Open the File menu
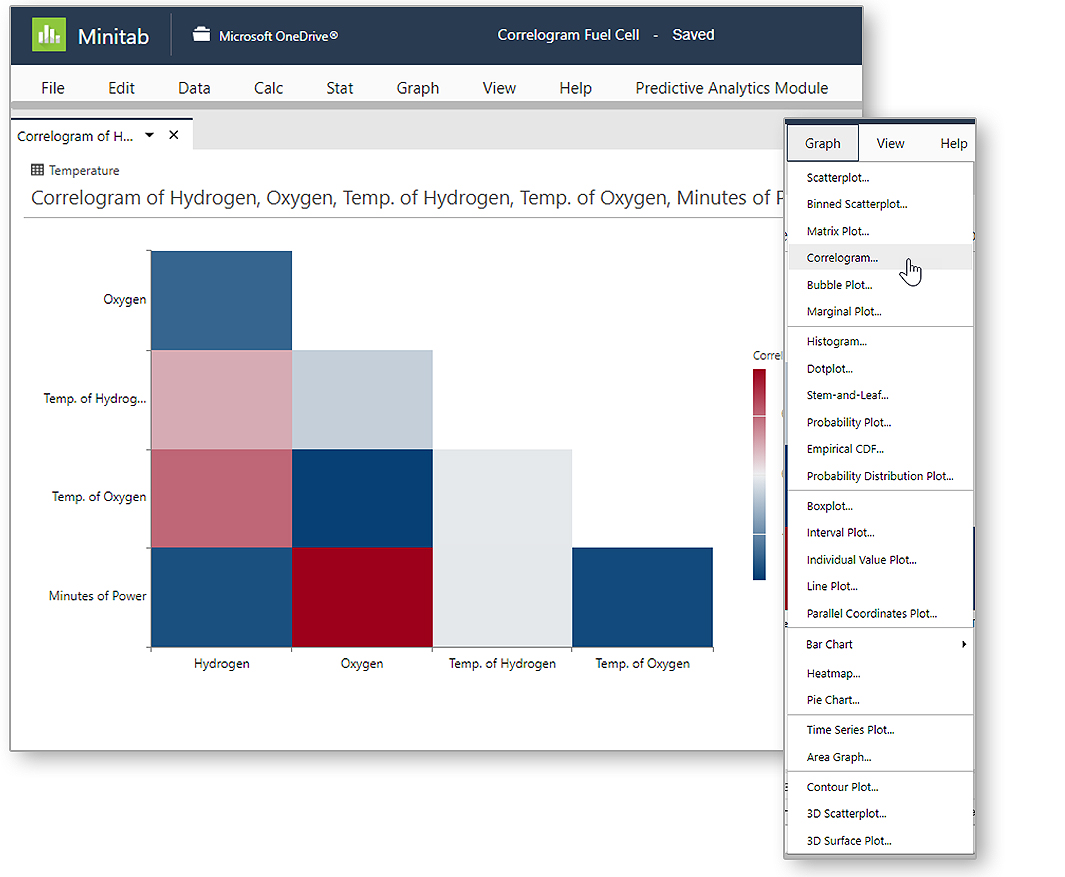The width and height of the screenshot is (1065, 877). pos(53,88)
